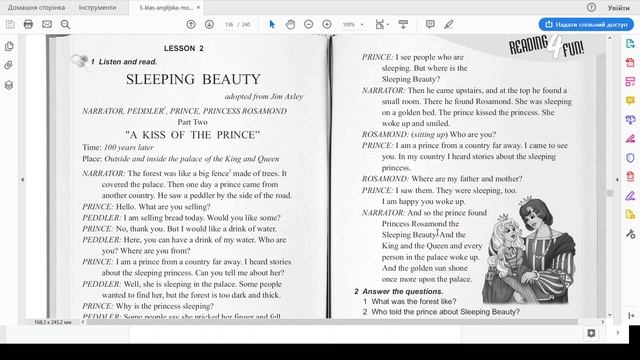
Task: Switch to the Домашня сторінка tab
Action: (x=36, y=7)
